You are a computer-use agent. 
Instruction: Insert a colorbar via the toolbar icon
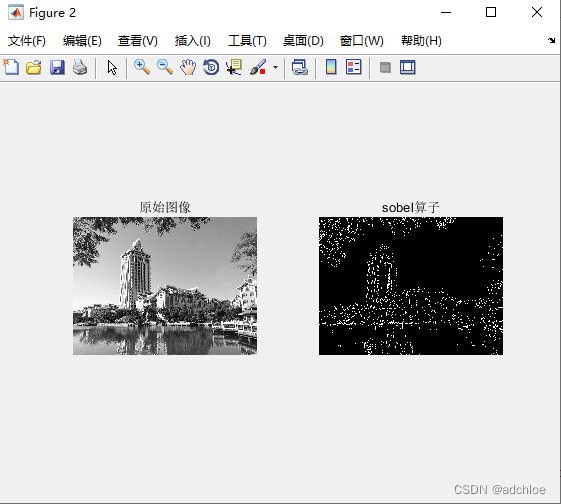(331, 67)
